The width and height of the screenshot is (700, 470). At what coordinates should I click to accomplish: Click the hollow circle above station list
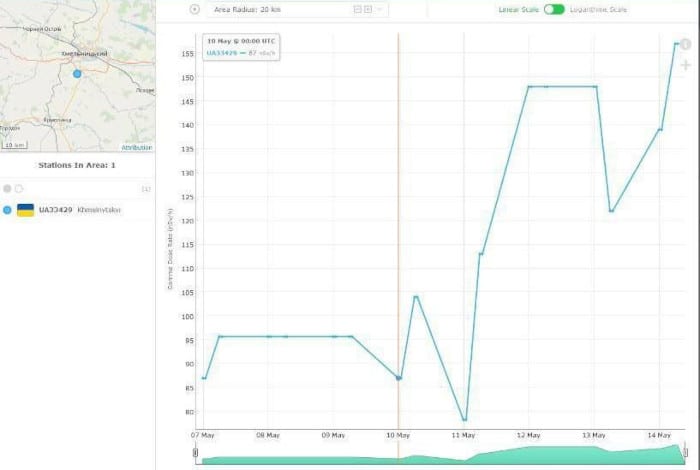18,188
